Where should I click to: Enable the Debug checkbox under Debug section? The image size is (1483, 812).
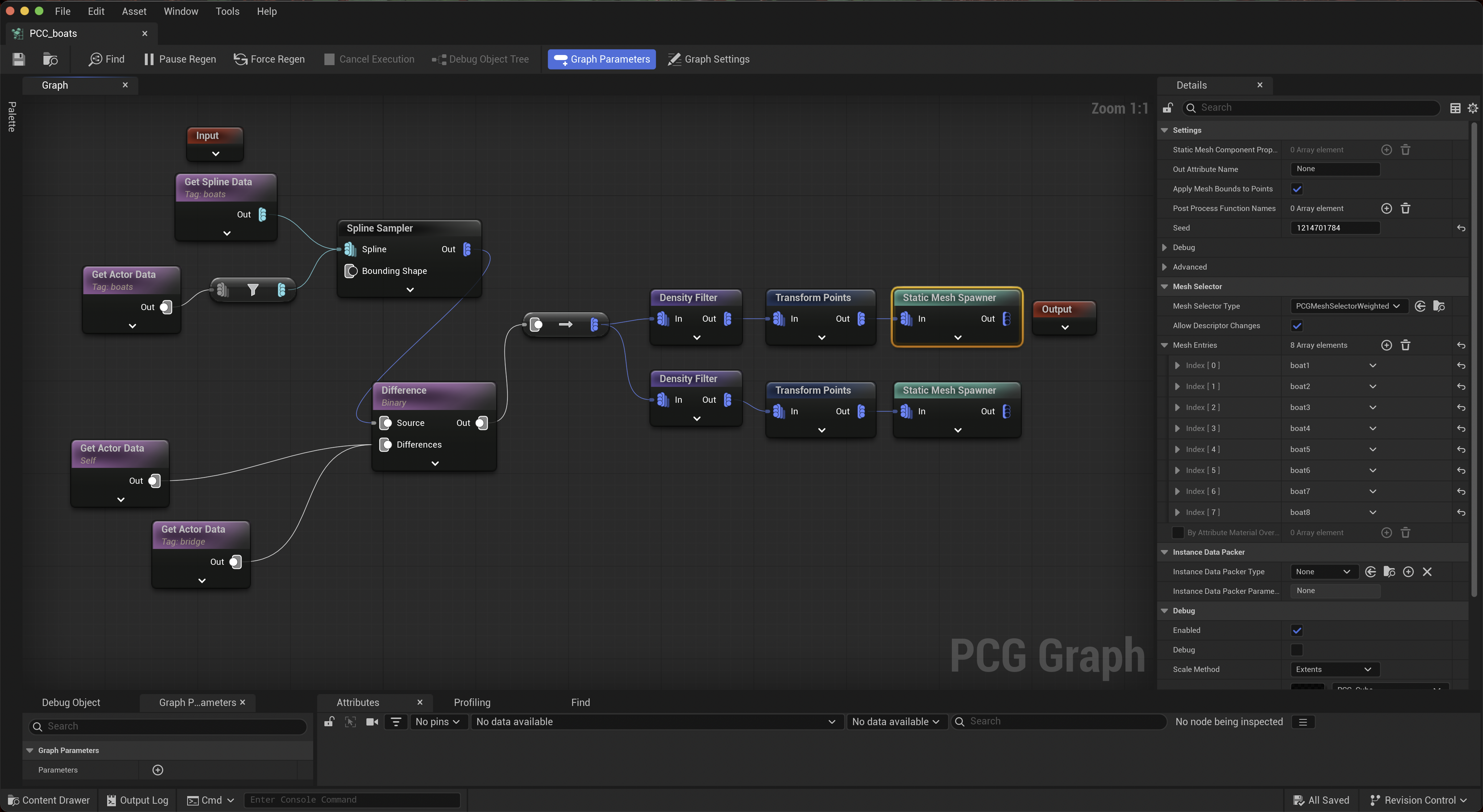pos(1297,650)
